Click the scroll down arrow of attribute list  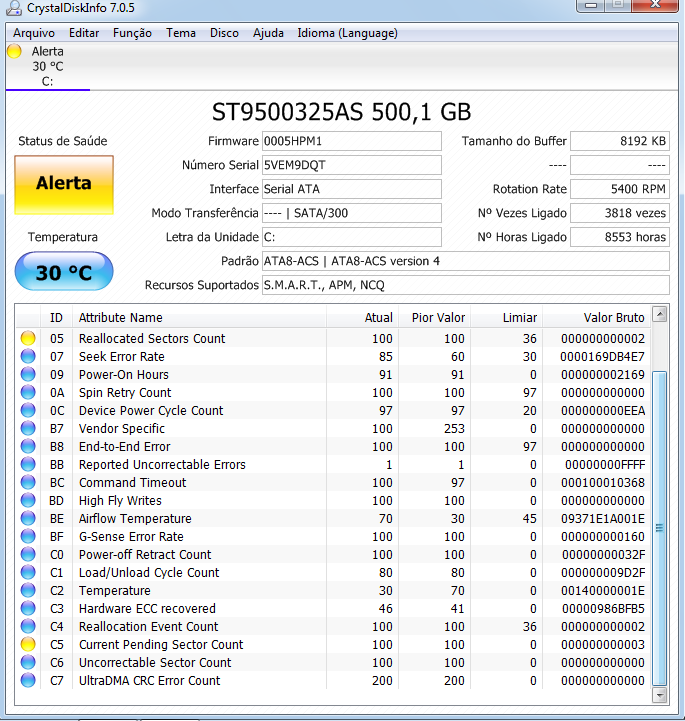point(660,695)
